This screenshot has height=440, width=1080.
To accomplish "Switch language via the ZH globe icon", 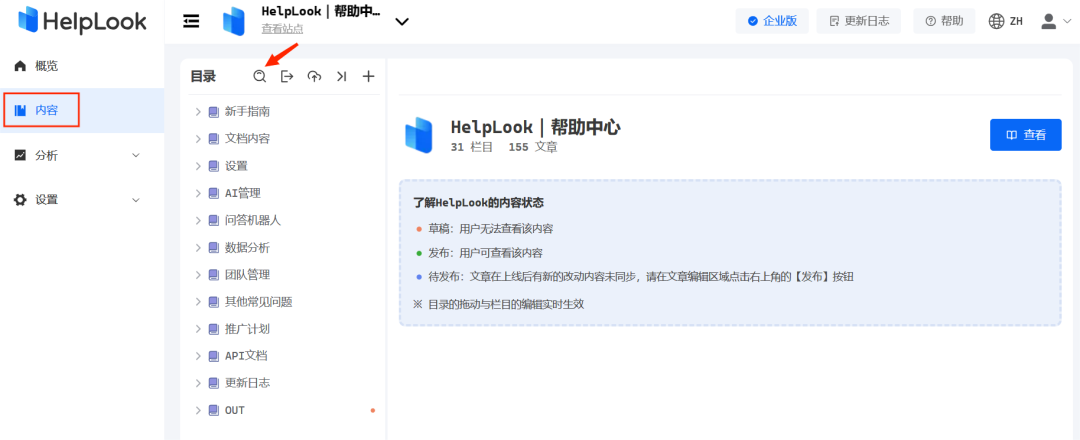I will (x=1006, y=21).
